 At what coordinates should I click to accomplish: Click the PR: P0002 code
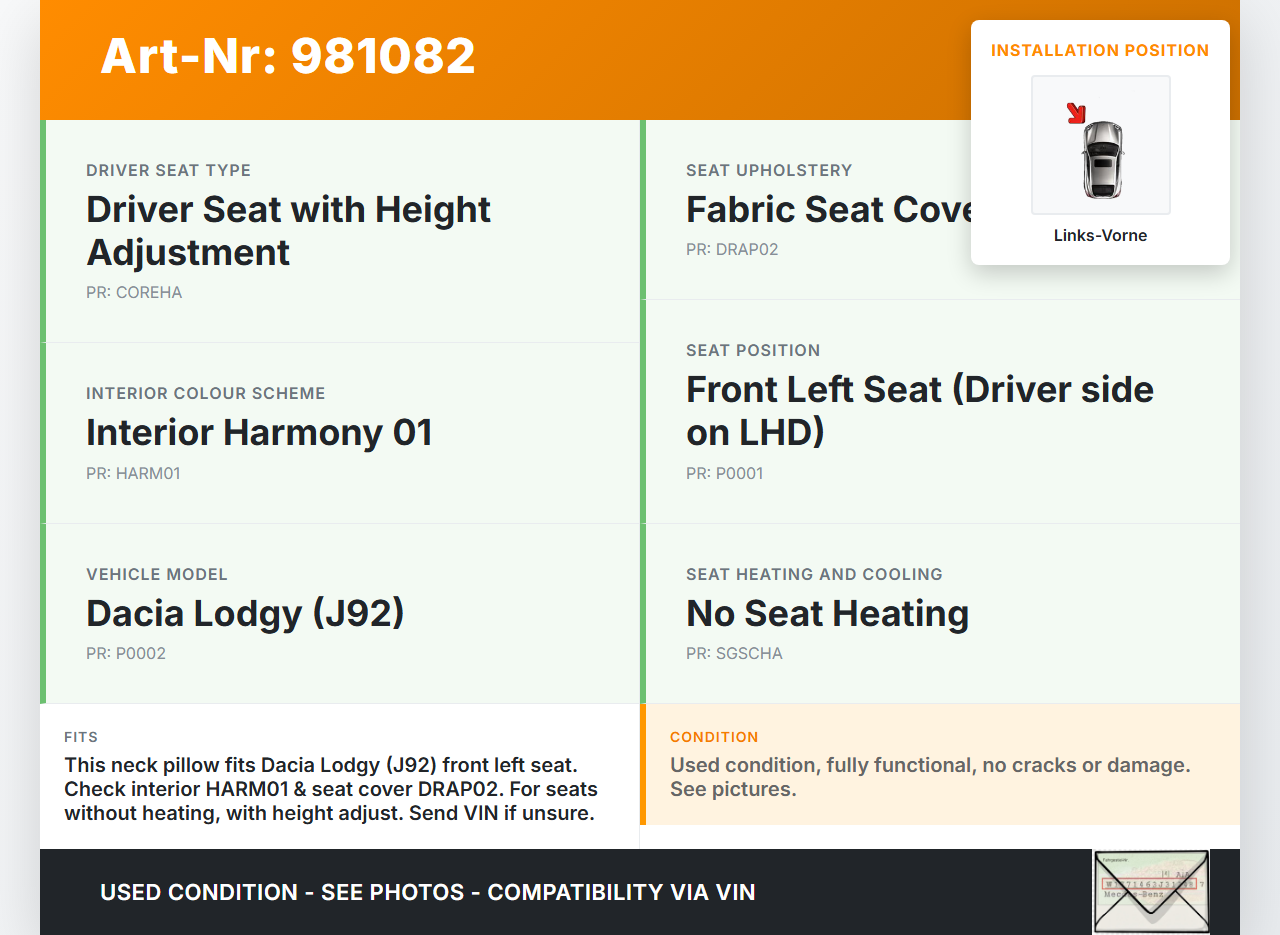tap(126, 654)
